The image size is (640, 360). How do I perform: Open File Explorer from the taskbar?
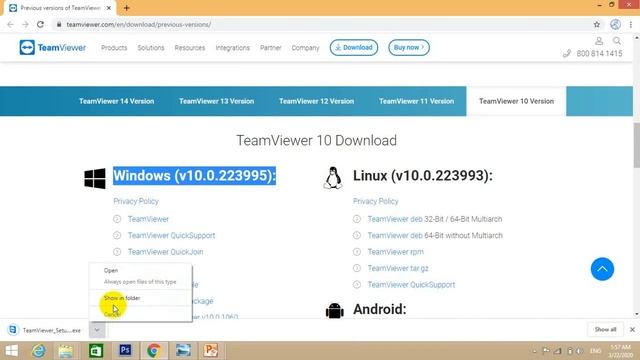[66, 351]
